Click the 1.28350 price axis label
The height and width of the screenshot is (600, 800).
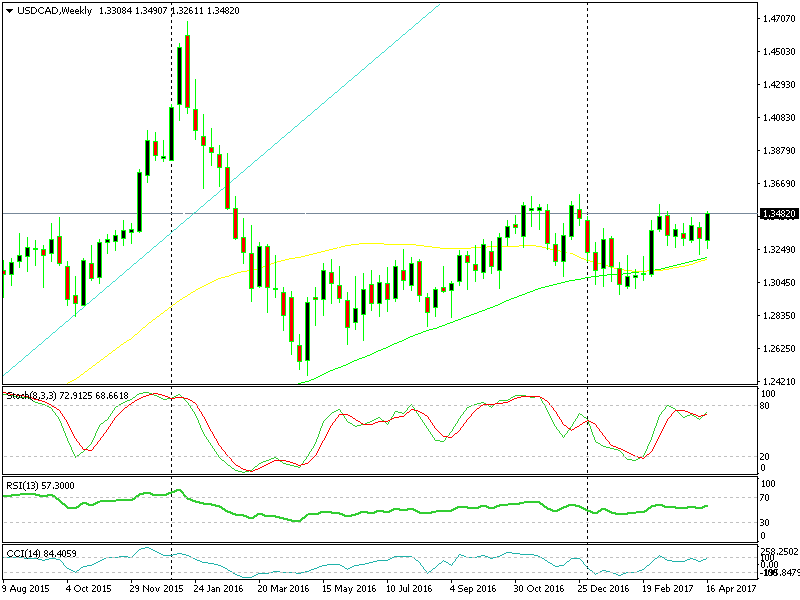click(779, 316)
